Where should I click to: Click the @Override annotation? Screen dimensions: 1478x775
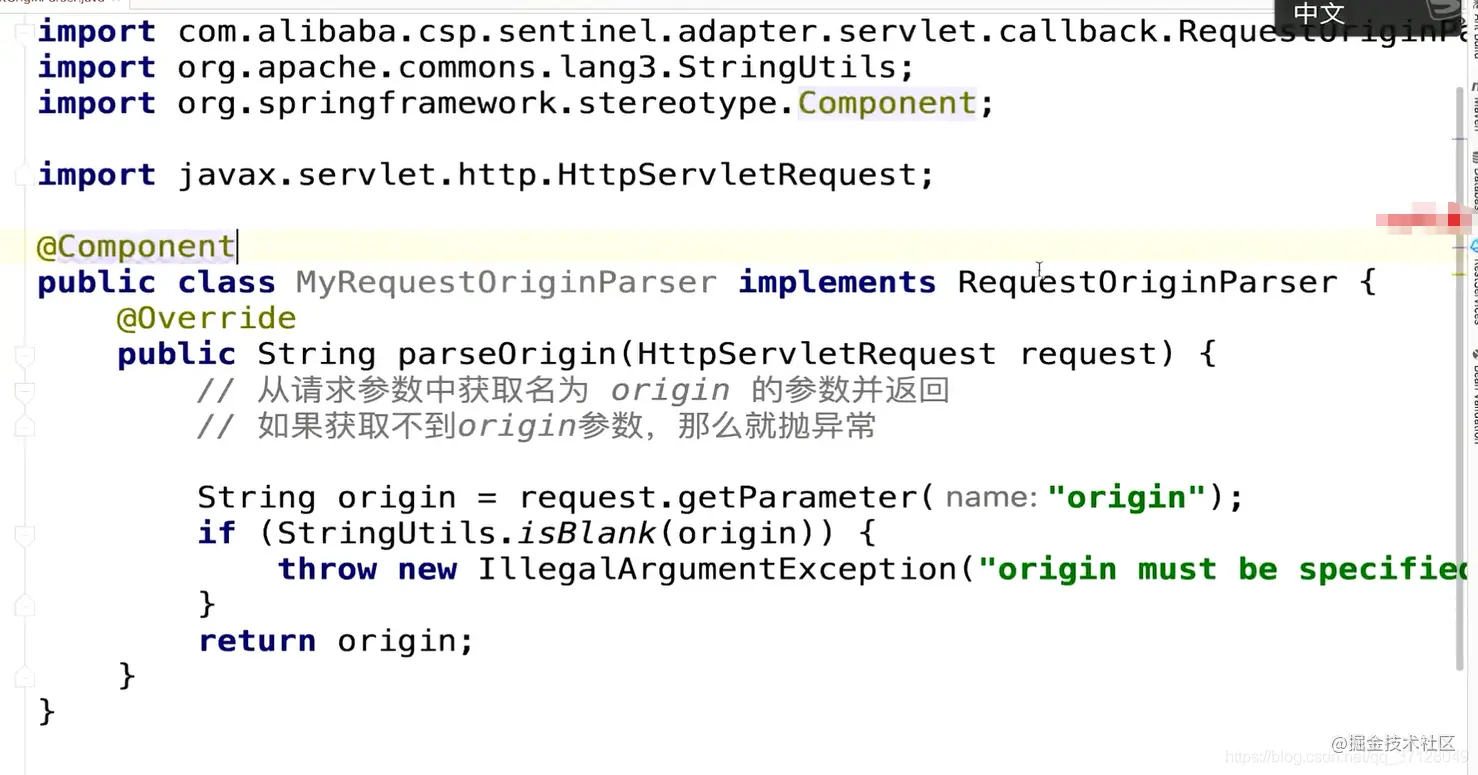207,318
